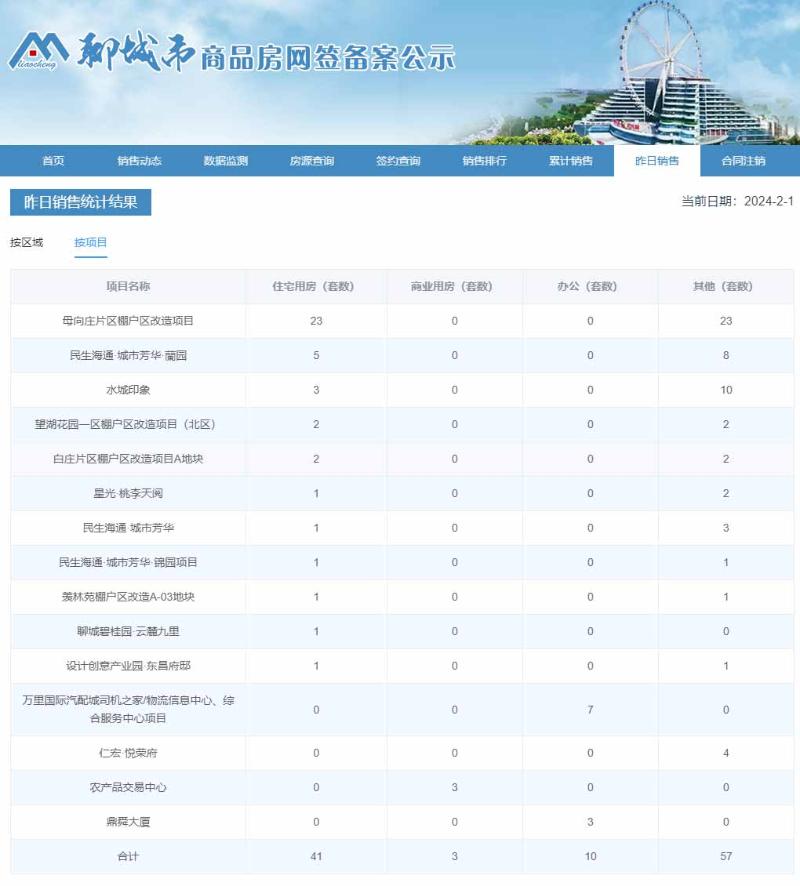The width and height of the screenshot is (800, 886).
Task: Click the 昨日销售统计结果 heading button
Action: [x=81, y=202]
